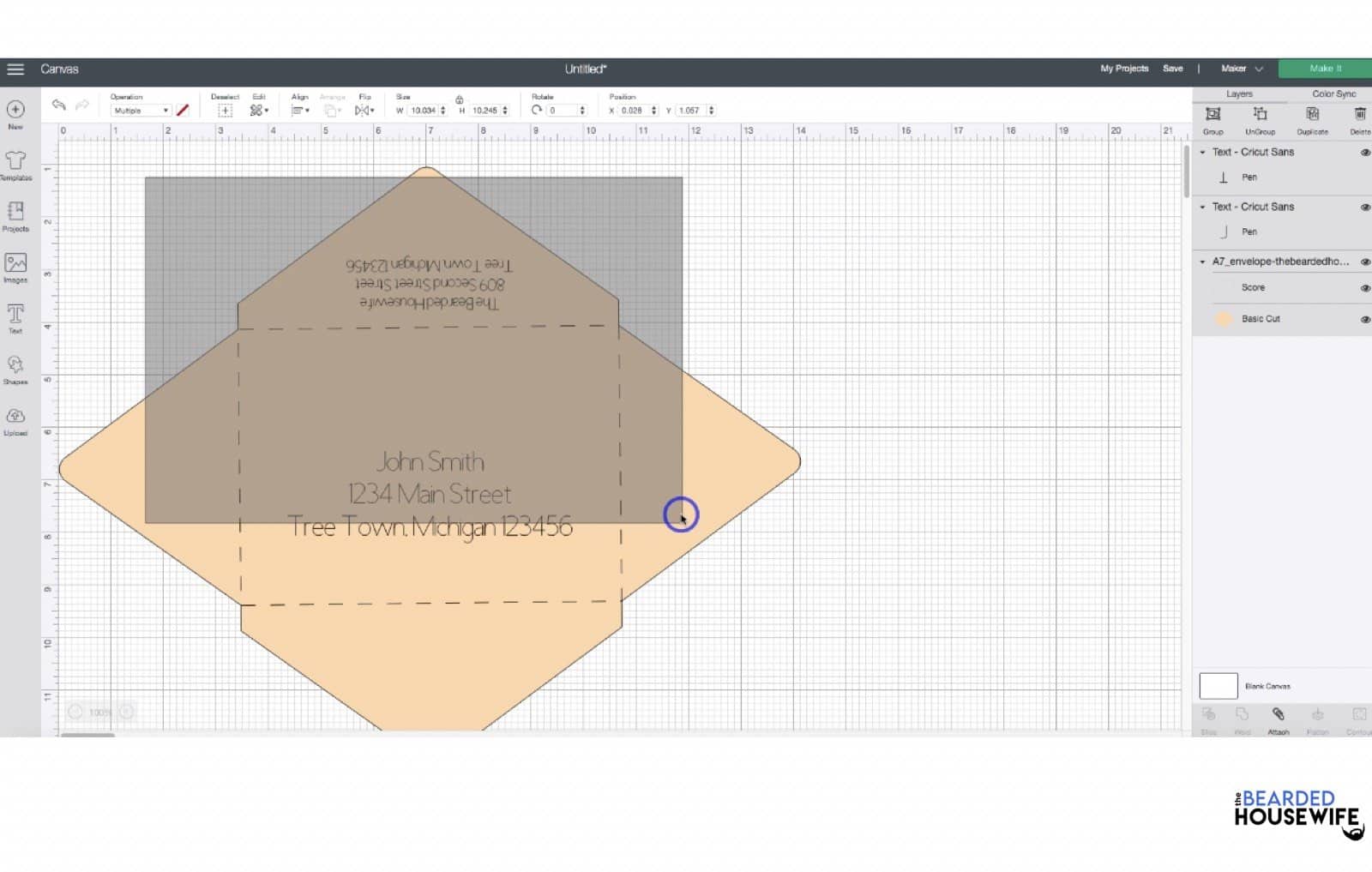Screen dimensions: 1372x872
Task: Switch to the Color Sync tab
Action: [x=1333, y=93]
